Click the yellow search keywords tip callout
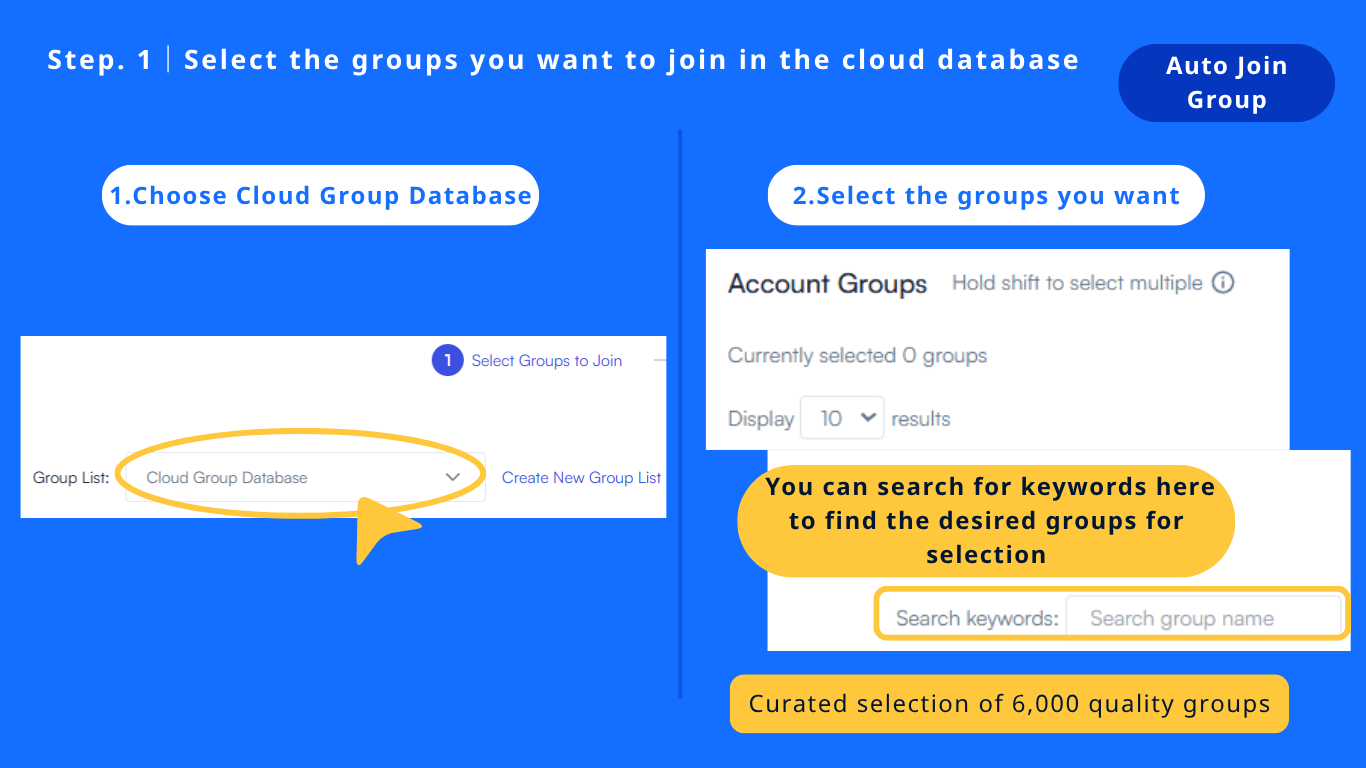This screenshot has width=1366, height=768. pyautogui.click(x=986, y=521)
